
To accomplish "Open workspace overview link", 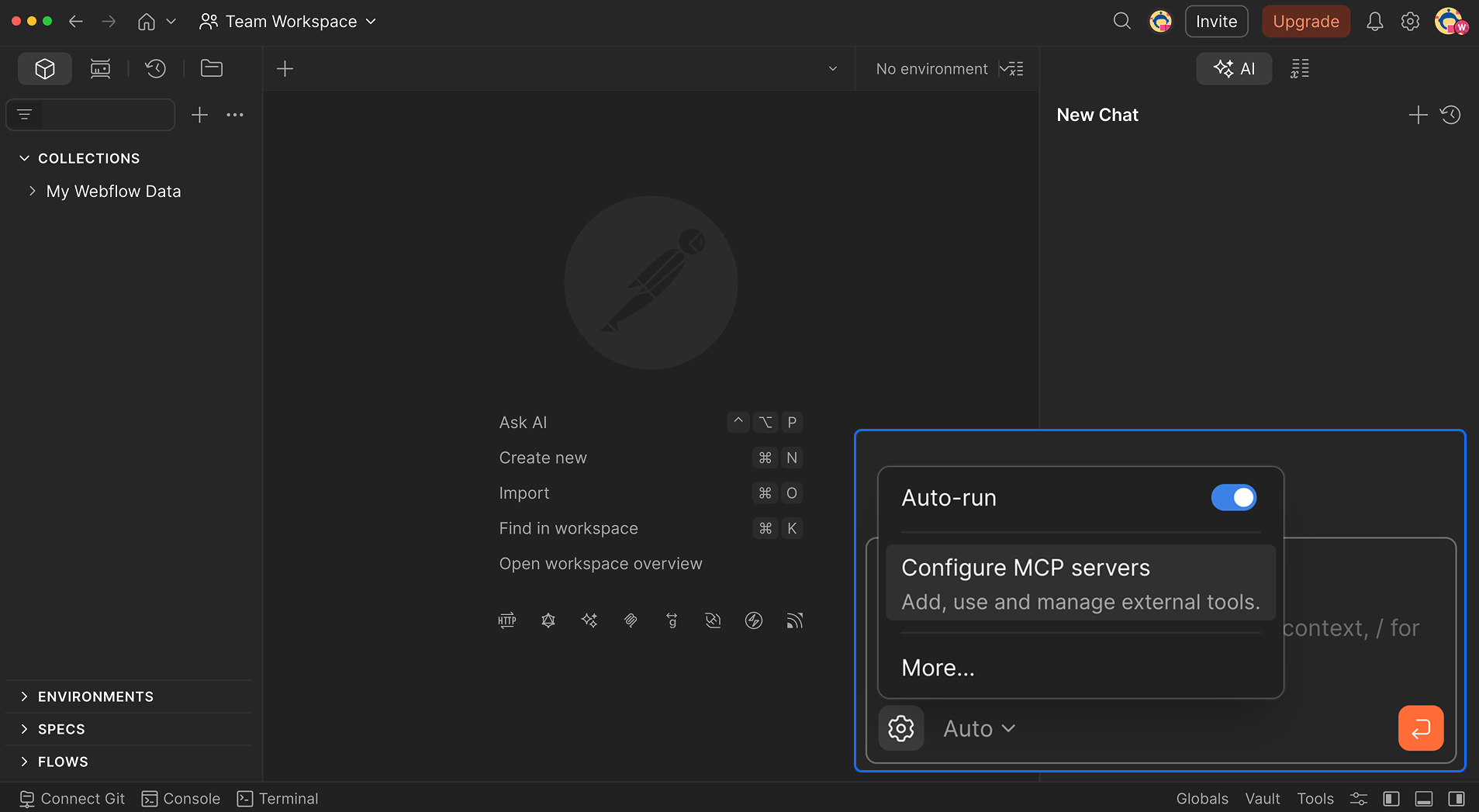I will pyautogui.click(x=600, y=564).
